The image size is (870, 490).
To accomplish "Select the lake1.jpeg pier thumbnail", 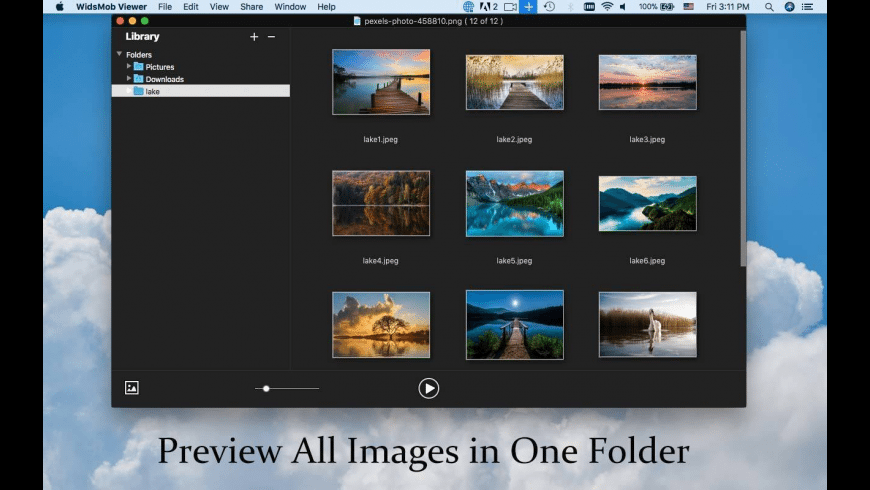I will 381,82.
